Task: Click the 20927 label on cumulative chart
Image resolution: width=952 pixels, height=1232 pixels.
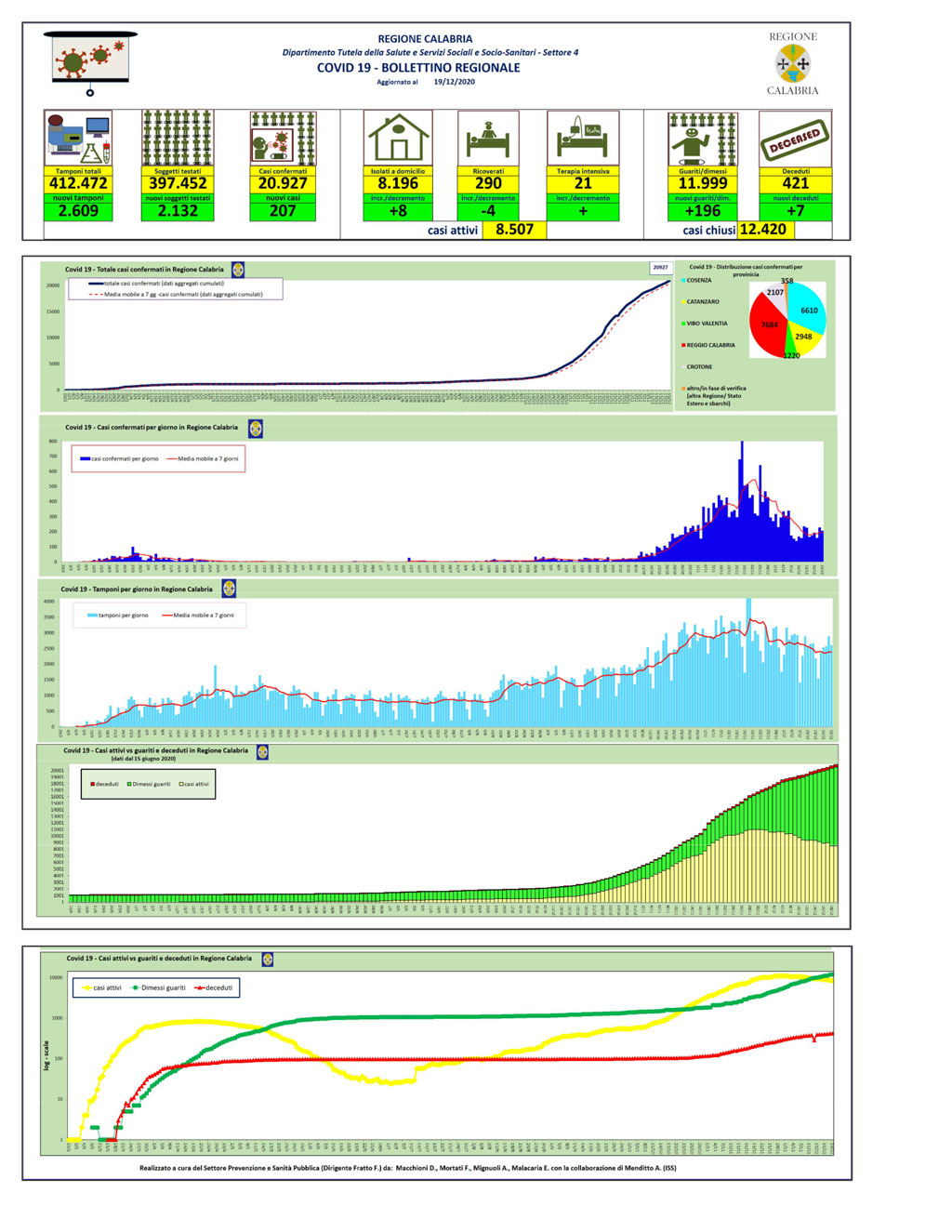Action: [660, 268]
